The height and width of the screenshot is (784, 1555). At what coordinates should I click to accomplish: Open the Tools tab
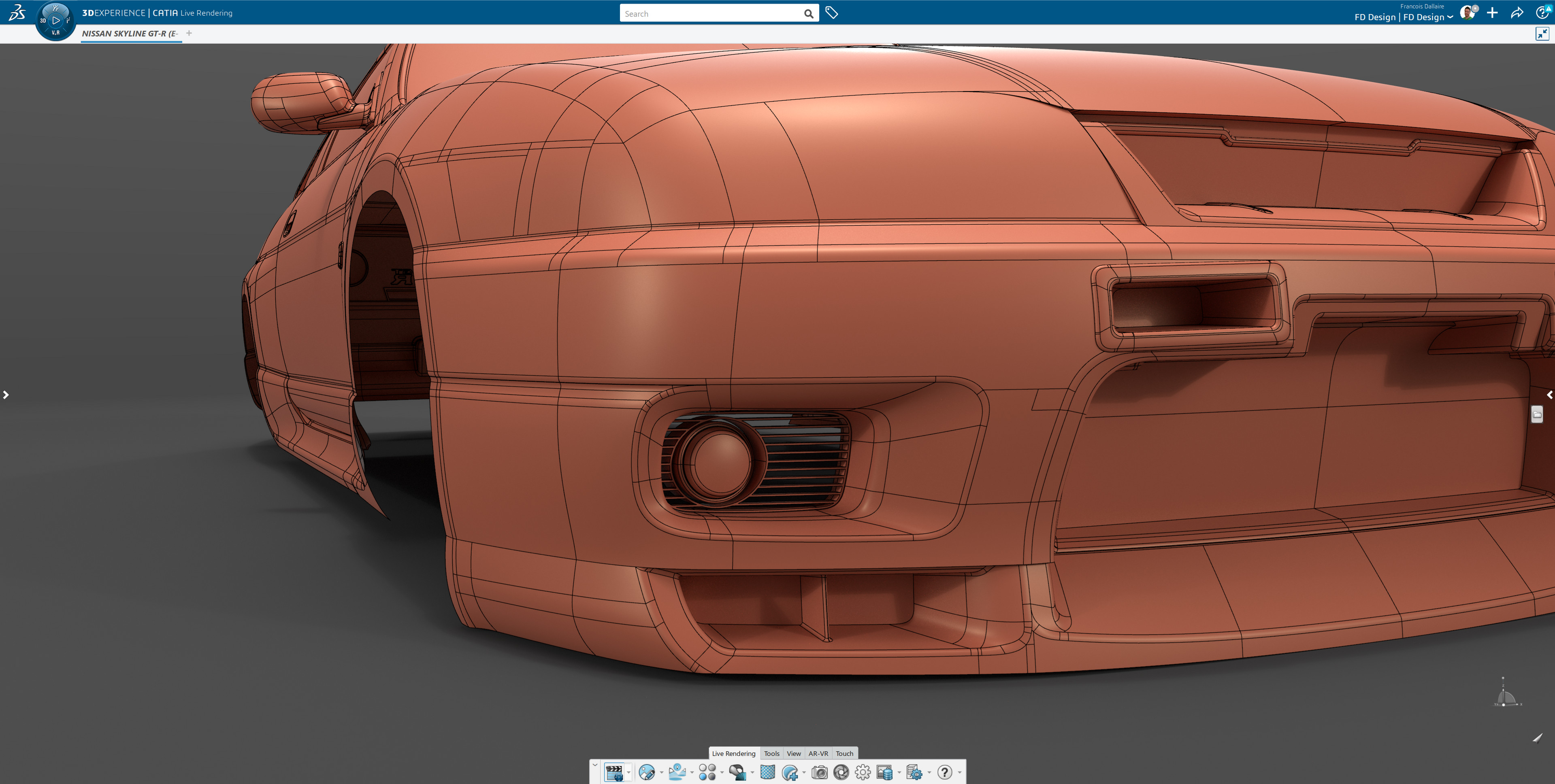tap(771, 753)
